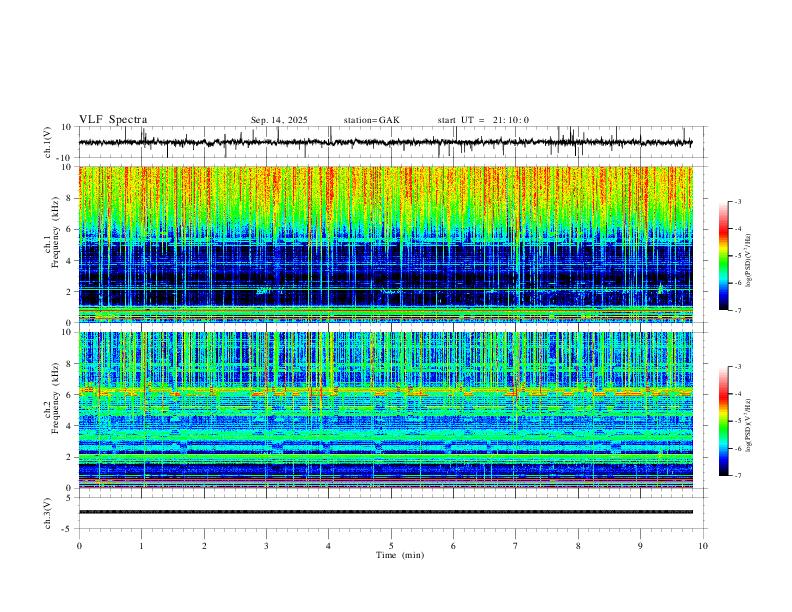The width and height of the screenshot is (792, 612).
Task: Click the ch.2 spectrogram panel
Action: [385, 410]
